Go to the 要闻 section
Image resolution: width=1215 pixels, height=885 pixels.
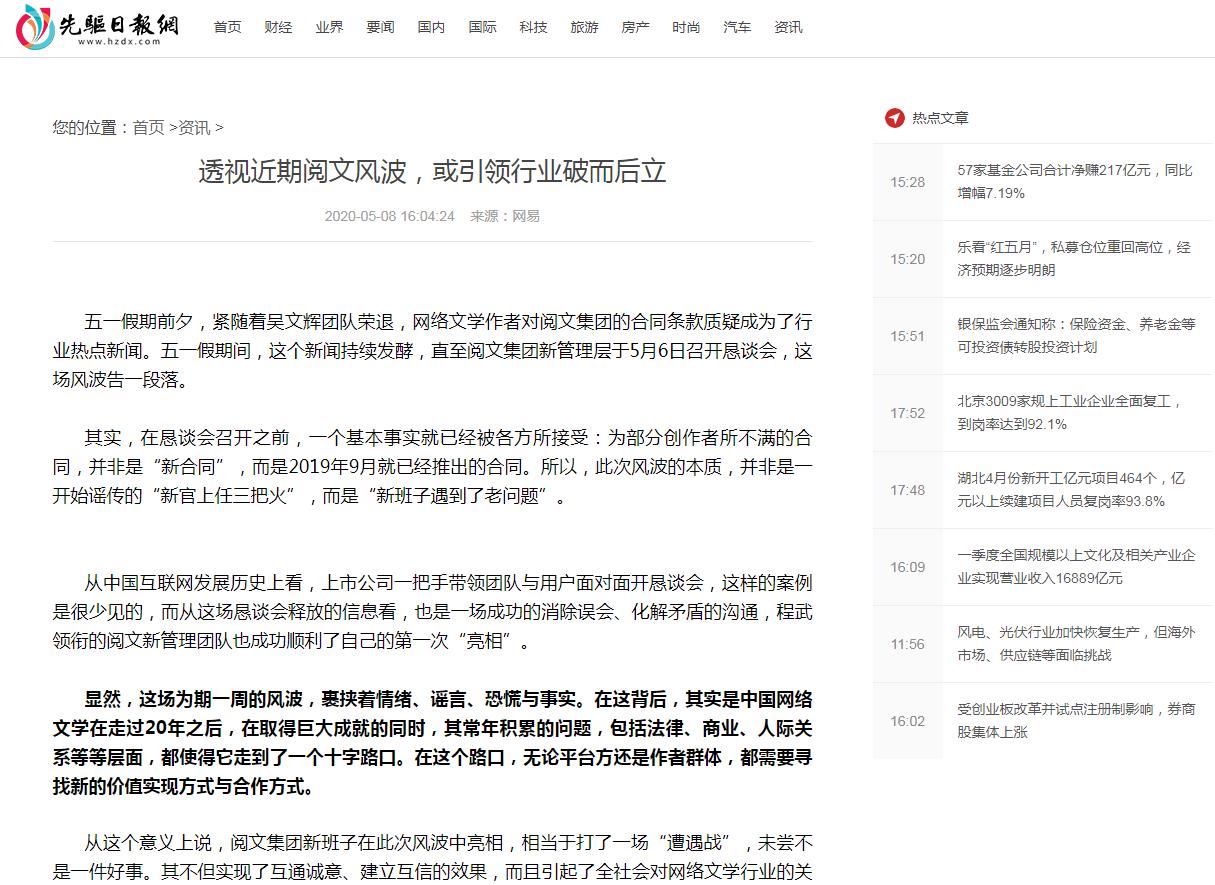[x=380, y=27]
